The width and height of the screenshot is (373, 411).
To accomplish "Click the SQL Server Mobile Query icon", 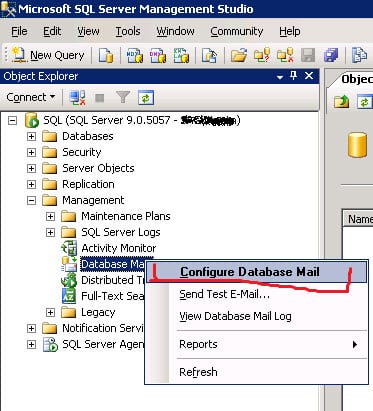I will coord(209,55).
